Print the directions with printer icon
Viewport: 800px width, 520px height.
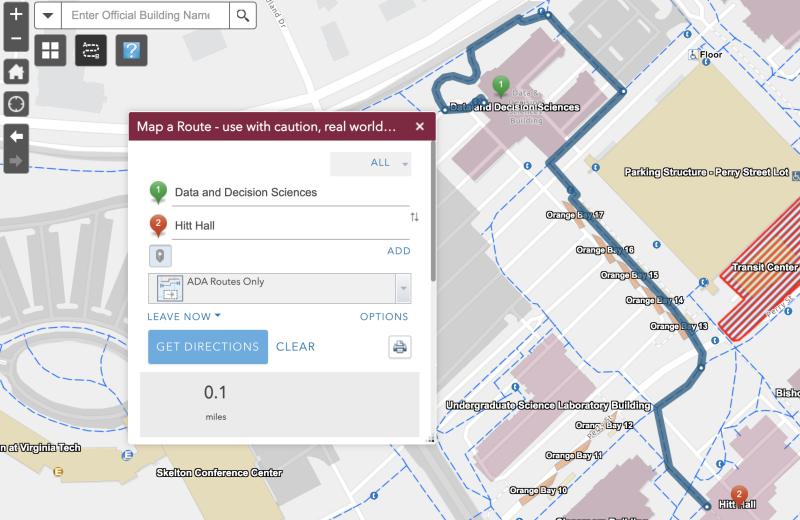[x=399, y=347]
